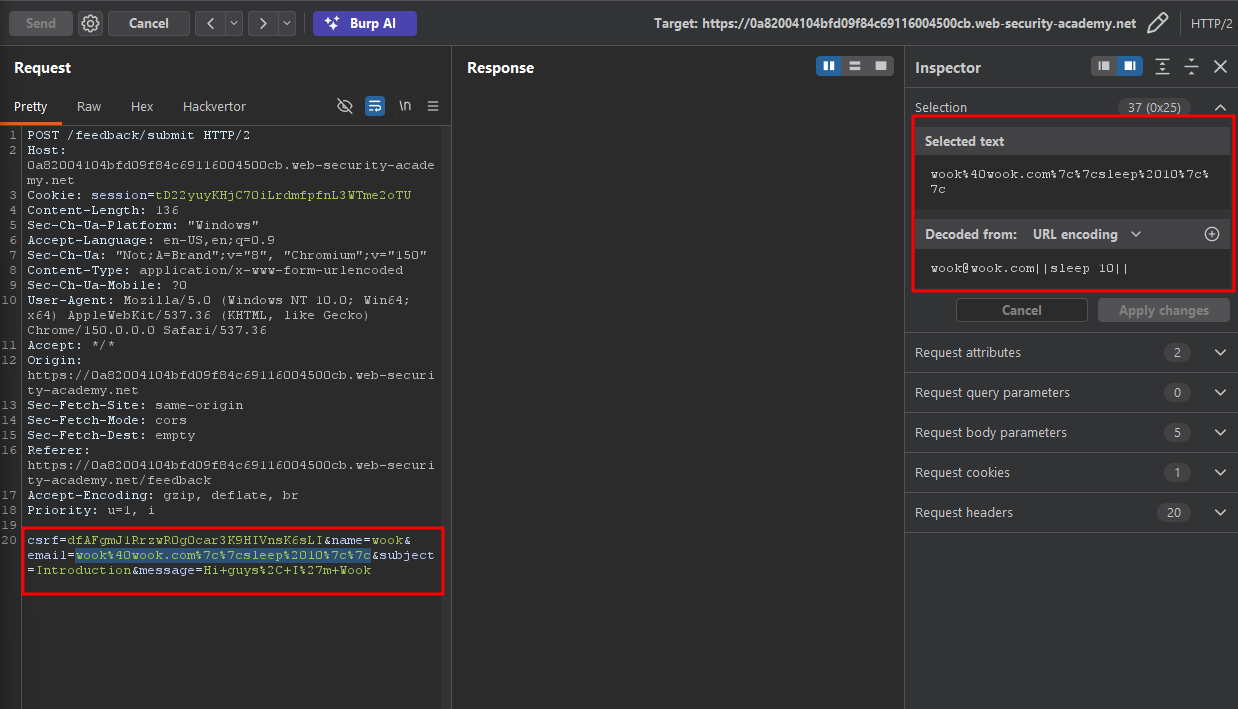Image resolution: width=1238 pixels, height=709 pixels.
Task: Click the HTTP/2 protocol indicator
Action: coord(1211,23)
